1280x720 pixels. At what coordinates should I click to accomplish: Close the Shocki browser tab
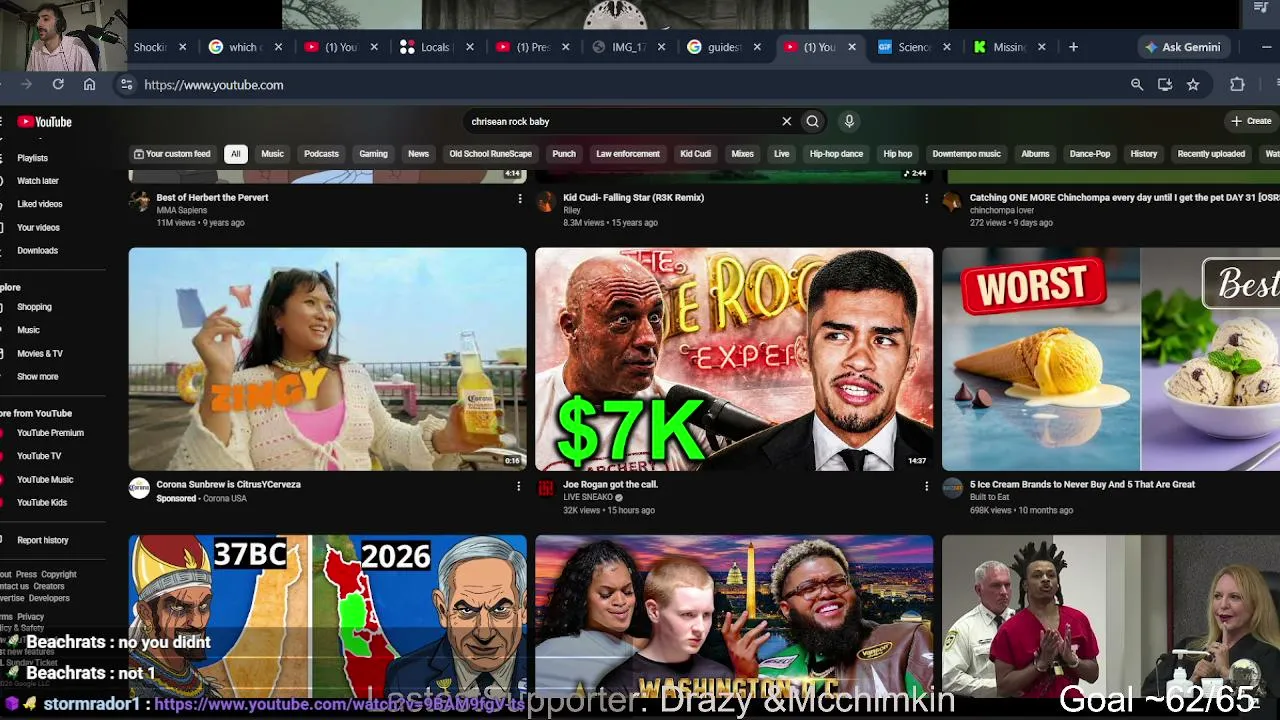click(182, 47)
